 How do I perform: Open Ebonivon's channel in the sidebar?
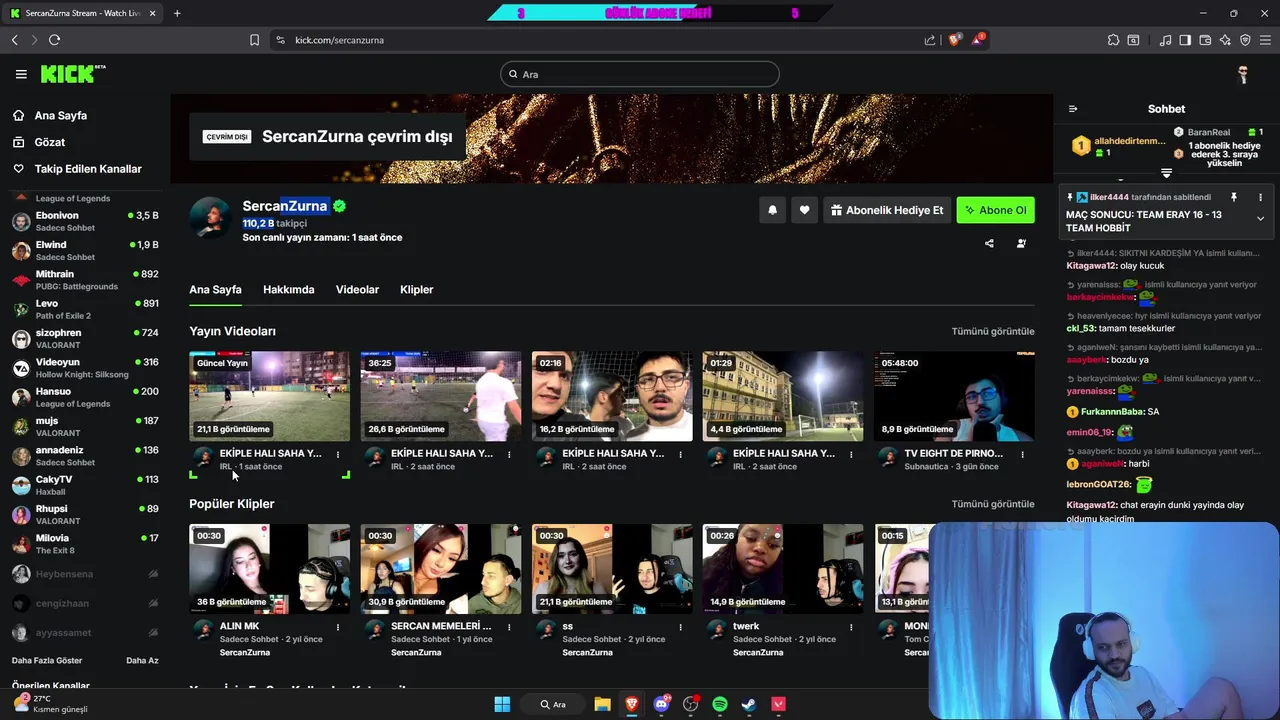(85, 221)
